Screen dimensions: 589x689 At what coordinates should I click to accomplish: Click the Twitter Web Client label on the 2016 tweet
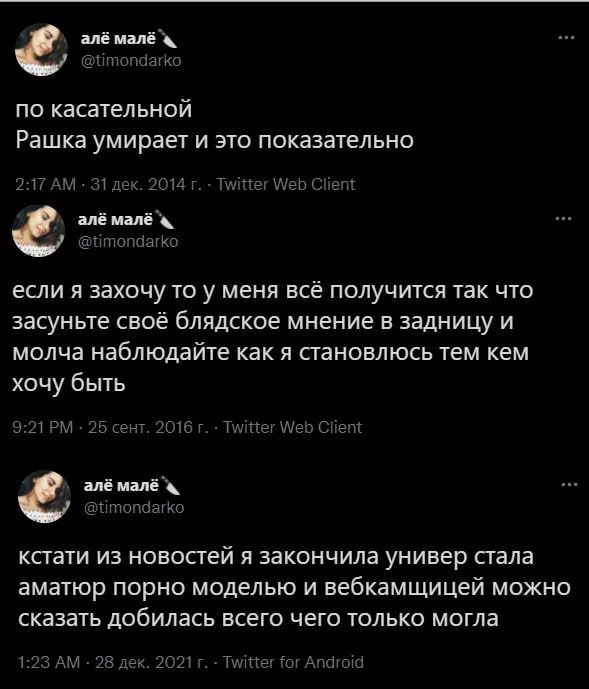pos(293,427)
